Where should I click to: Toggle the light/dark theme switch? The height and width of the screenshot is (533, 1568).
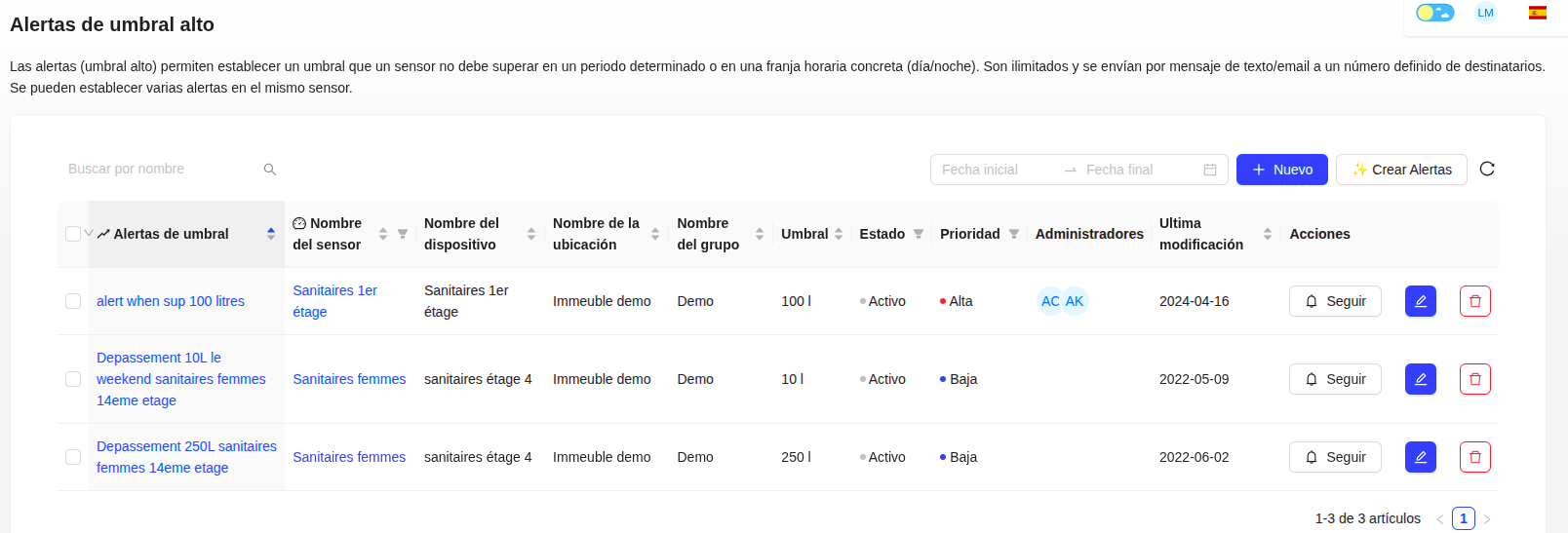(x=1434, y=13)
